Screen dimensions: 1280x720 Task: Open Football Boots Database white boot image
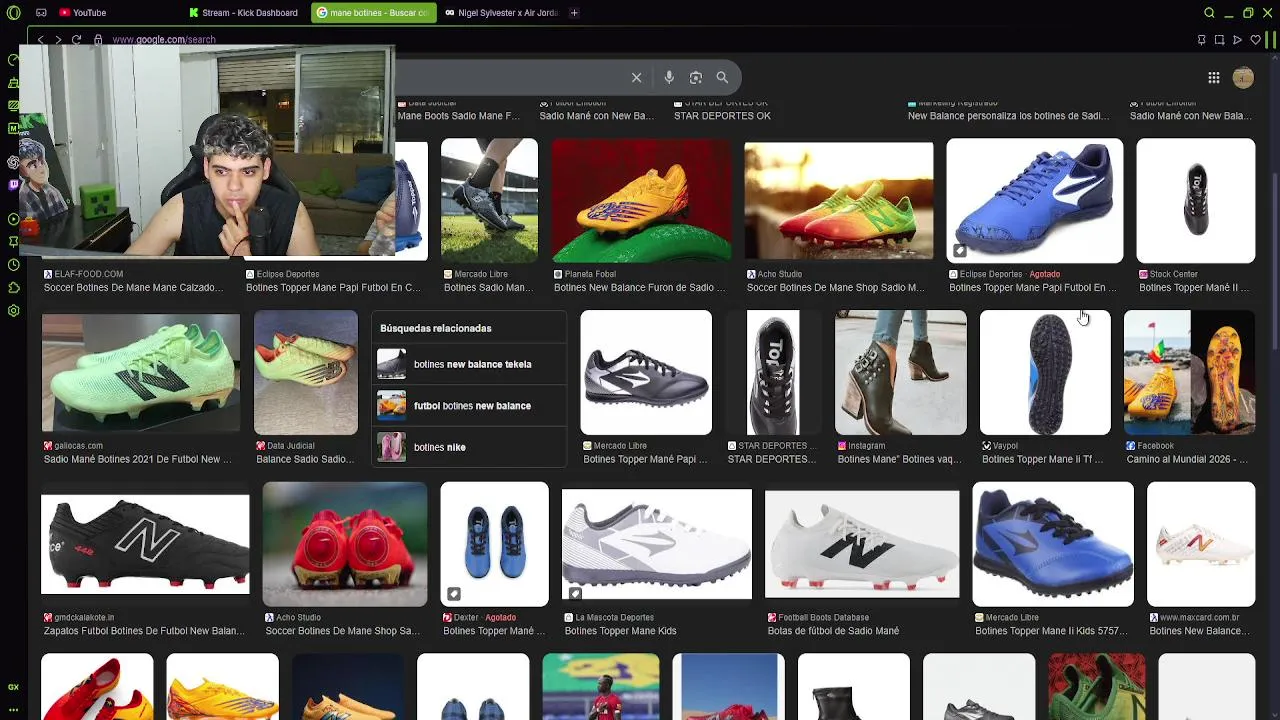click(861, 544)
